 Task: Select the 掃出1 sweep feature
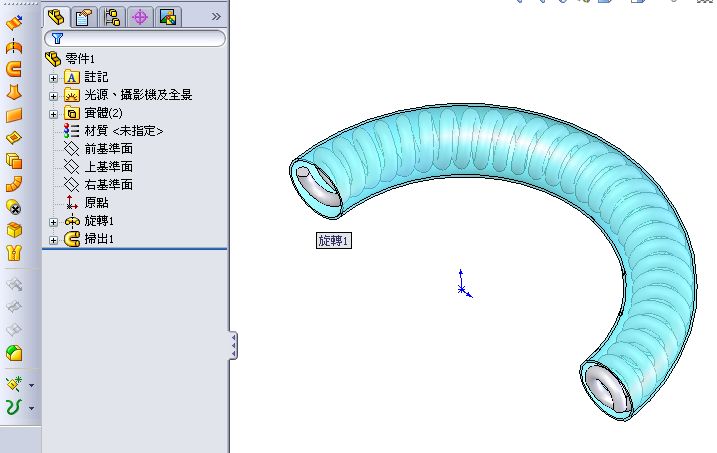pos(99,239)
